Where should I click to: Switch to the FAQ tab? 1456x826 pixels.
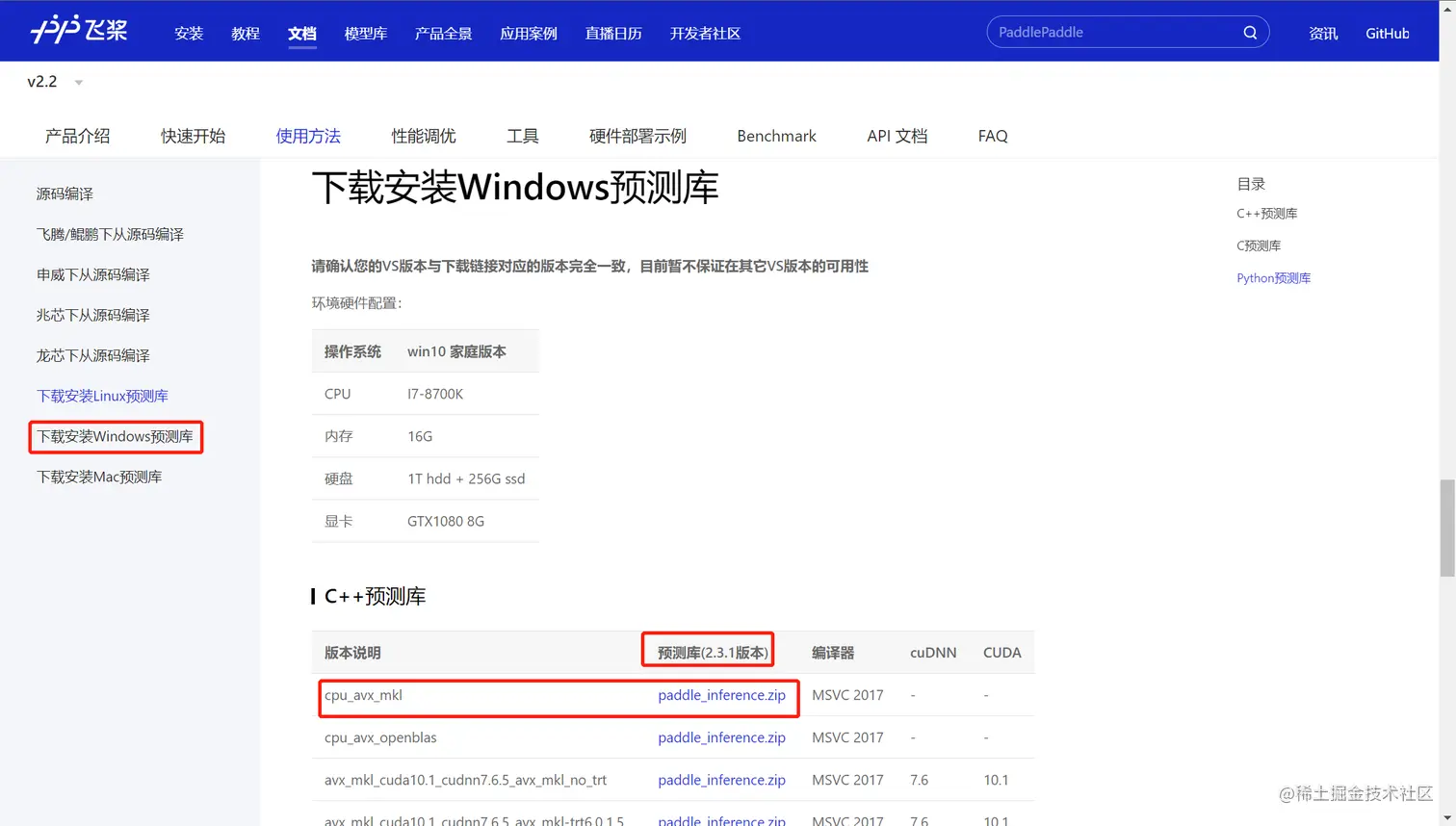993,136
